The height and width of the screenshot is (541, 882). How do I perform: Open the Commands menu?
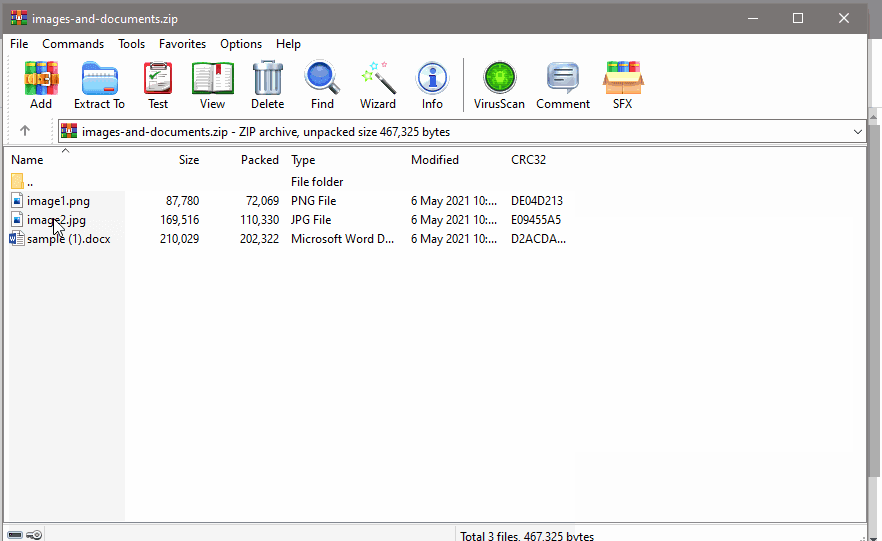pyautogui.click(x=73, y=44)
